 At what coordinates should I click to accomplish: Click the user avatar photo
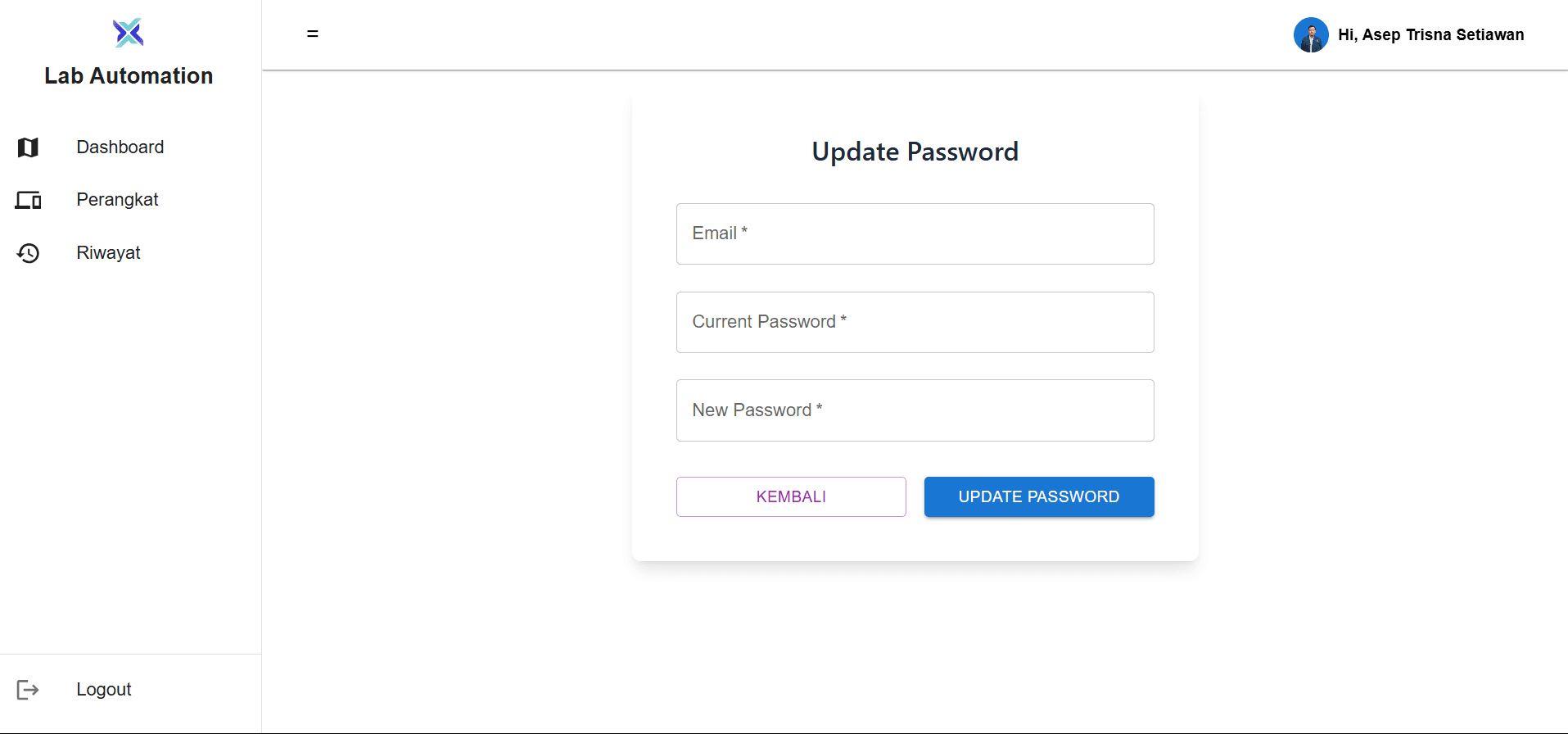coord(1310,35)
